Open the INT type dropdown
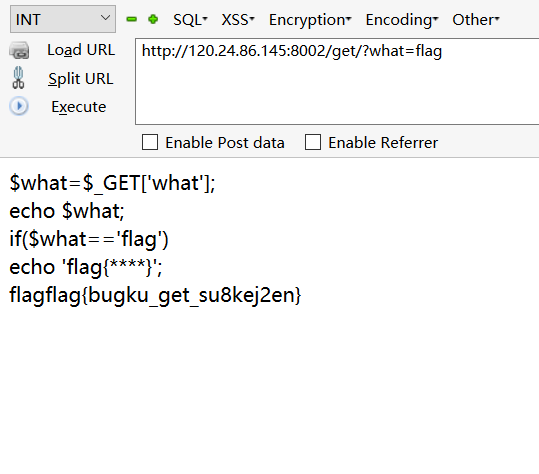This screenshot has height=474, width=539. coord(63,19)
